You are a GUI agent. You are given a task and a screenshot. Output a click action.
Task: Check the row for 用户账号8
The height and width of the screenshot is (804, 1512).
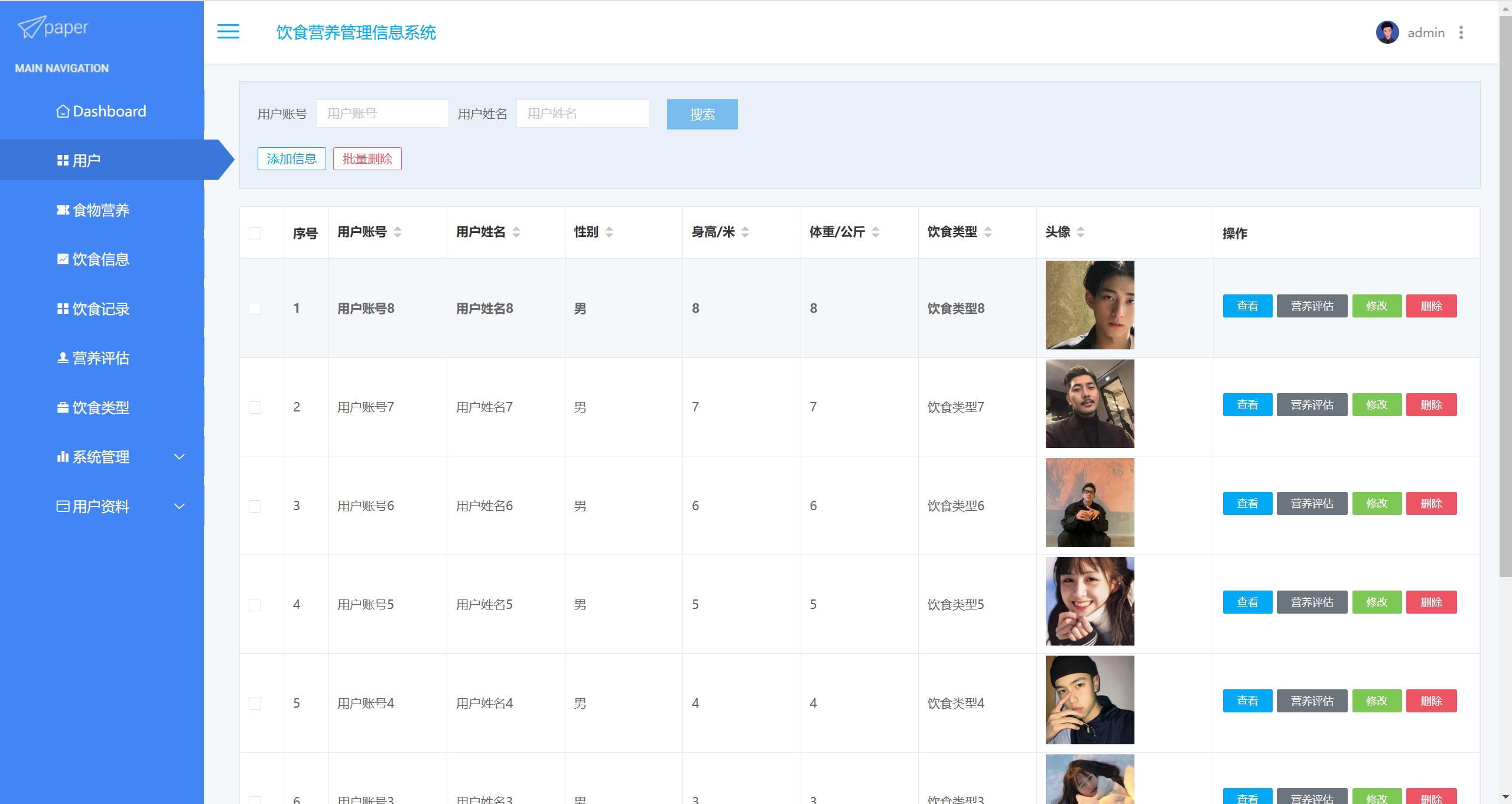point(255,309)
